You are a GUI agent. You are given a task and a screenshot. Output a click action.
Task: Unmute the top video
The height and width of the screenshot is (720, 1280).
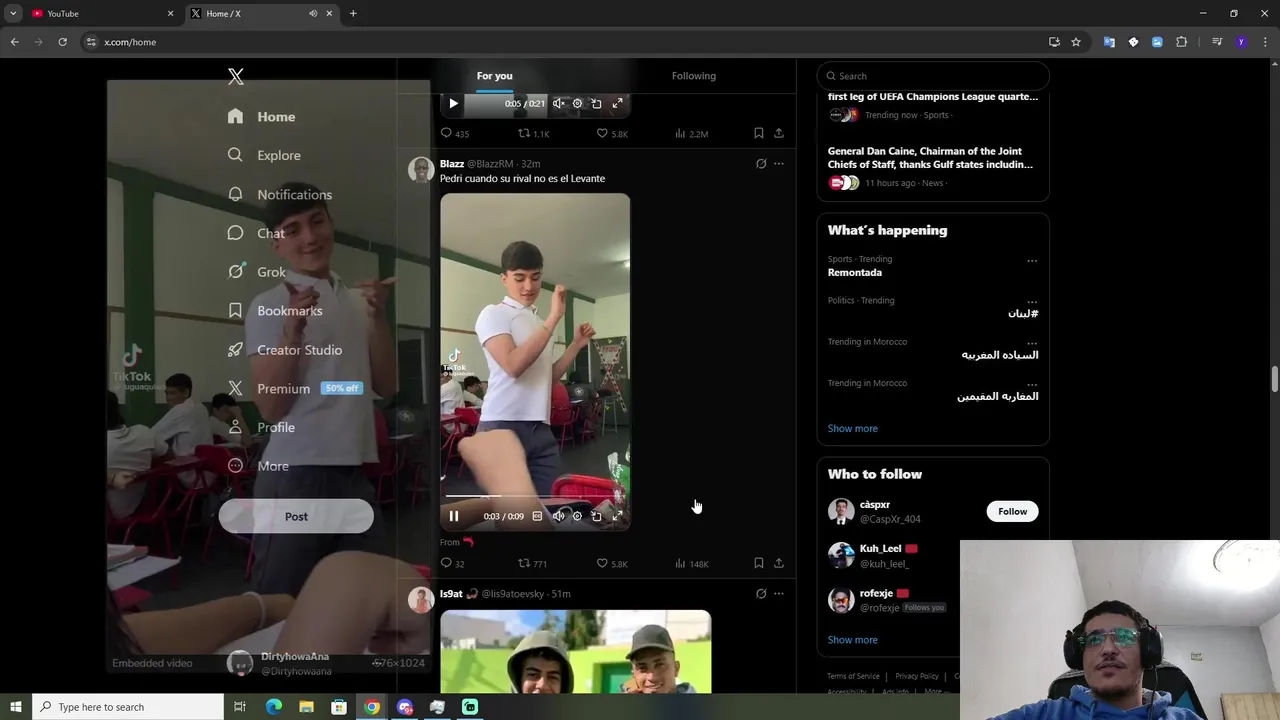559,103
